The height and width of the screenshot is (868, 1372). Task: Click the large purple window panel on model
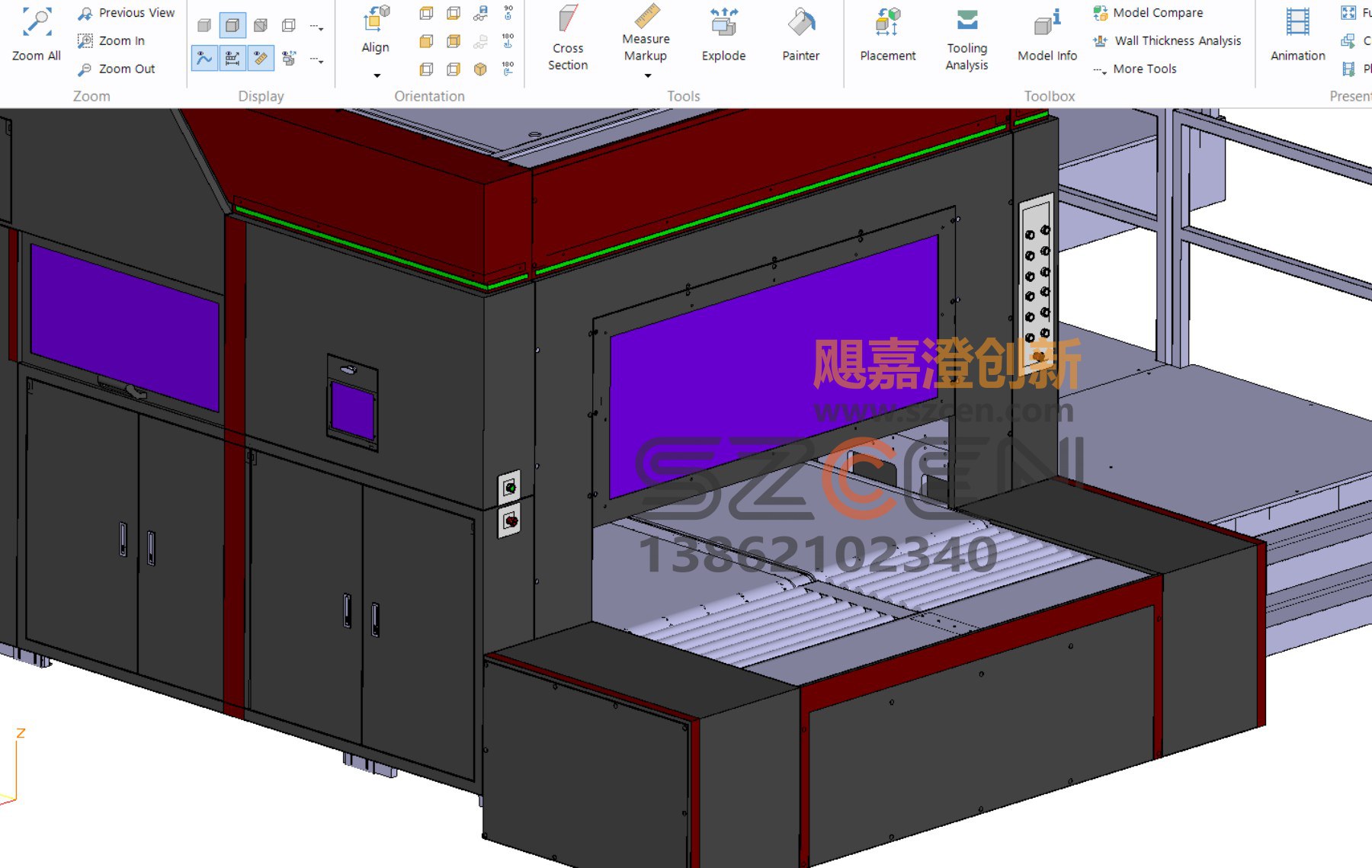tap(774, 366)
